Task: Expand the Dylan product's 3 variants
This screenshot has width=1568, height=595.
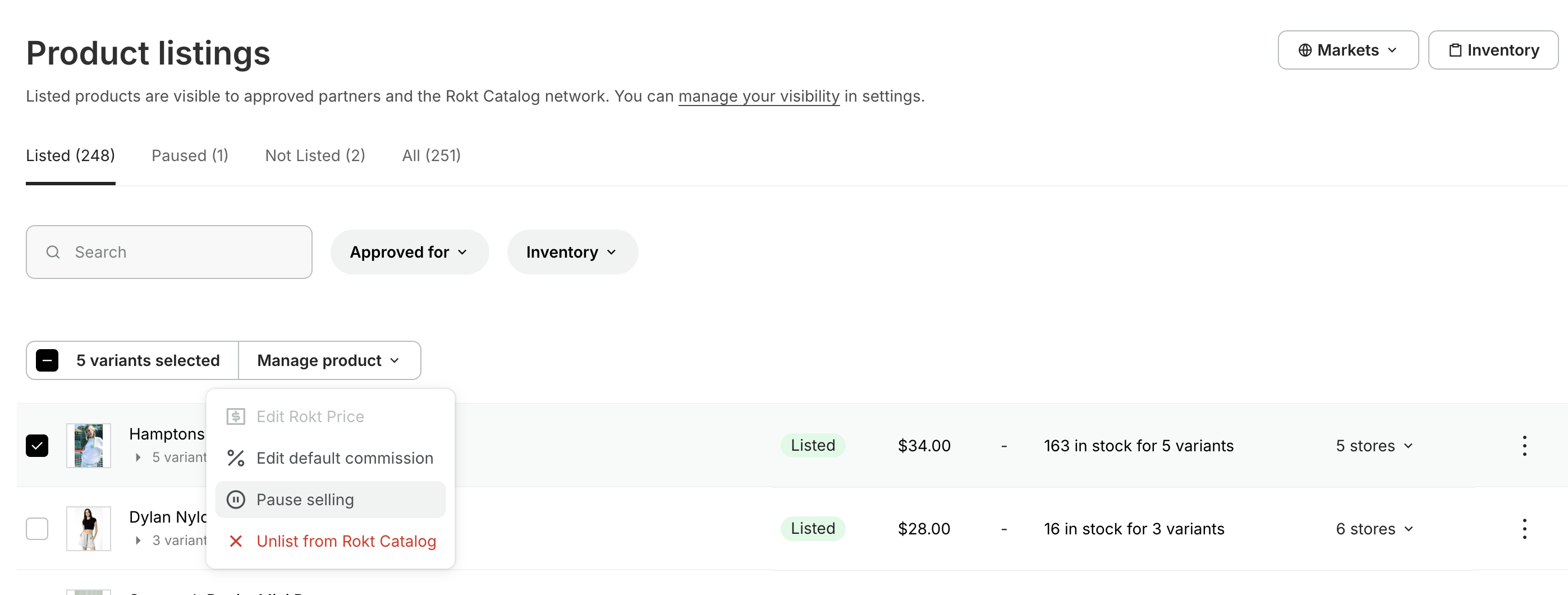Action: [138, 540]
